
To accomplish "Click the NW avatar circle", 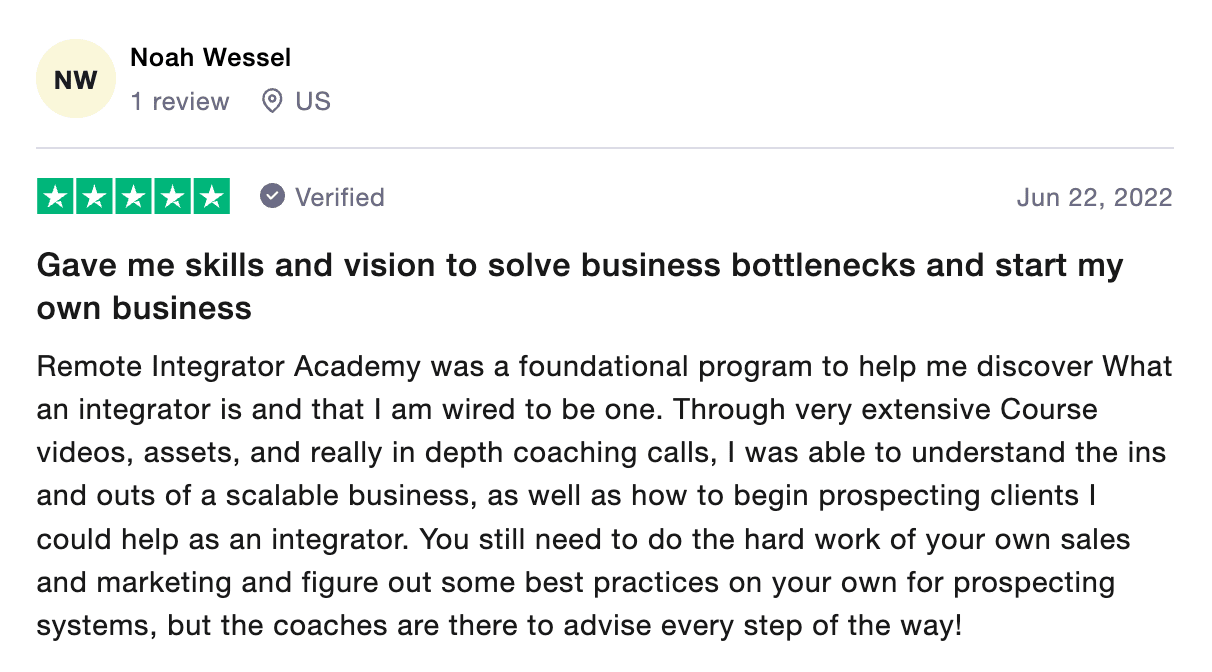I will [76, 79].
